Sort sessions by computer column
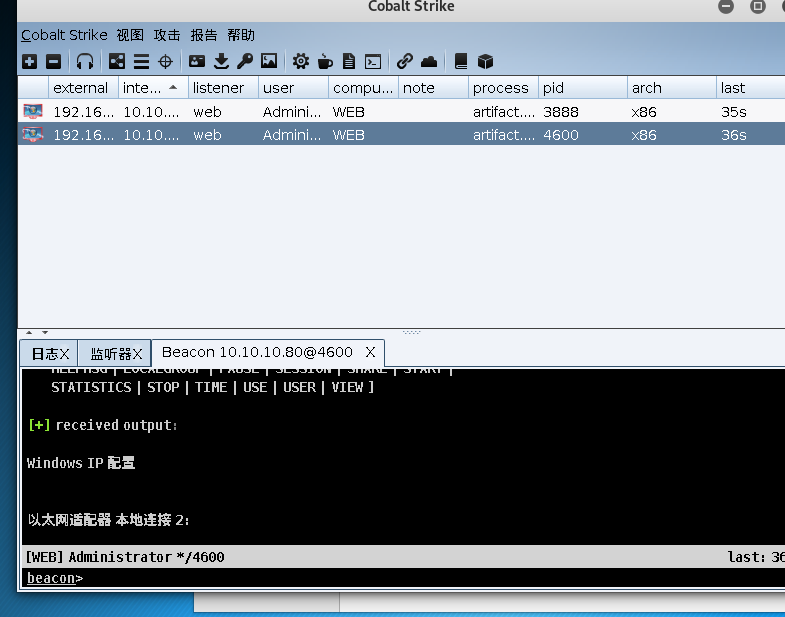Image resolution: width=785 pixels, height=617 pixels. point(363,88)
